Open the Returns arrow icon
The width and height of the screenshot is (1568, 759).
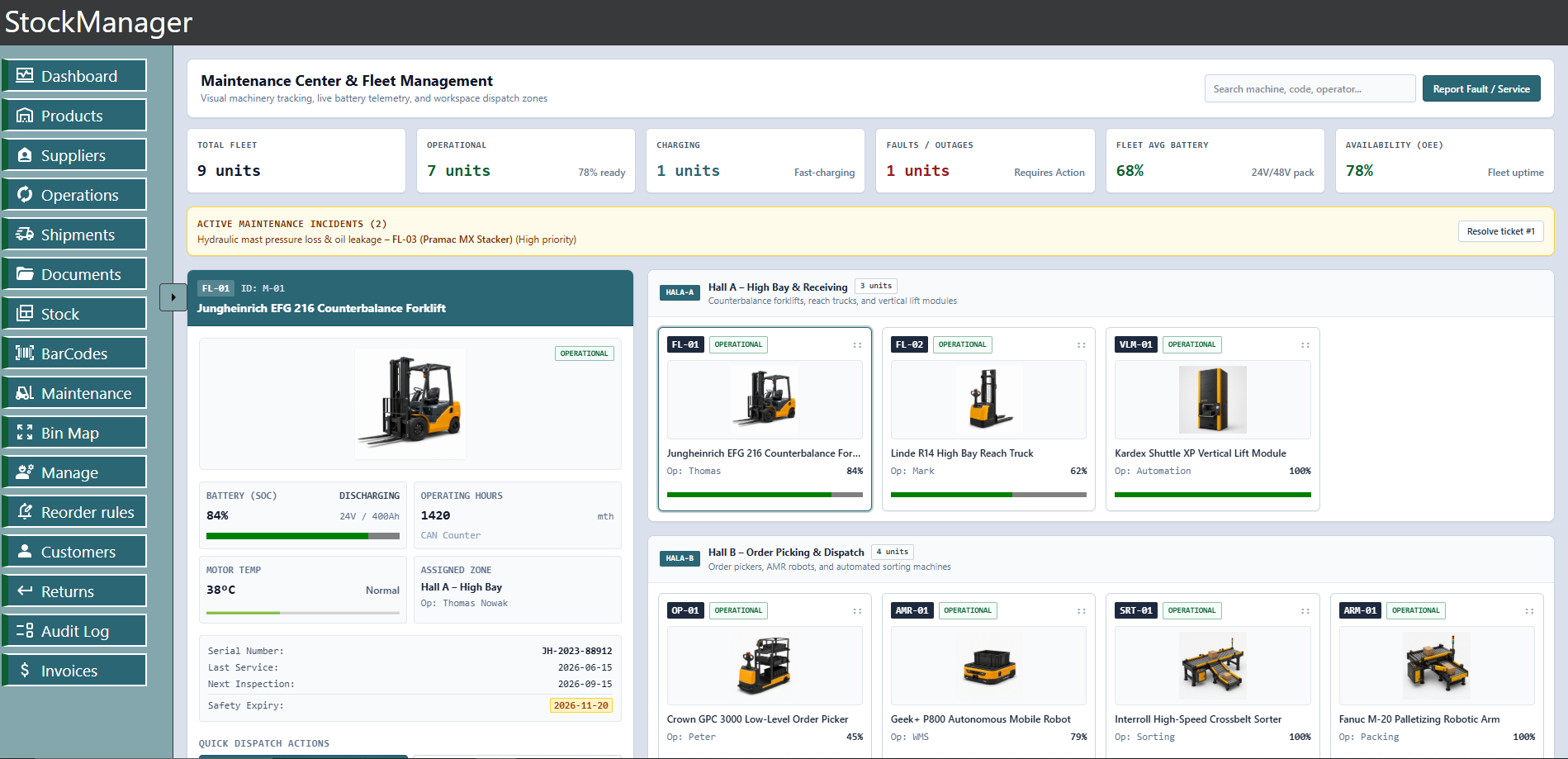pos(25,591)
